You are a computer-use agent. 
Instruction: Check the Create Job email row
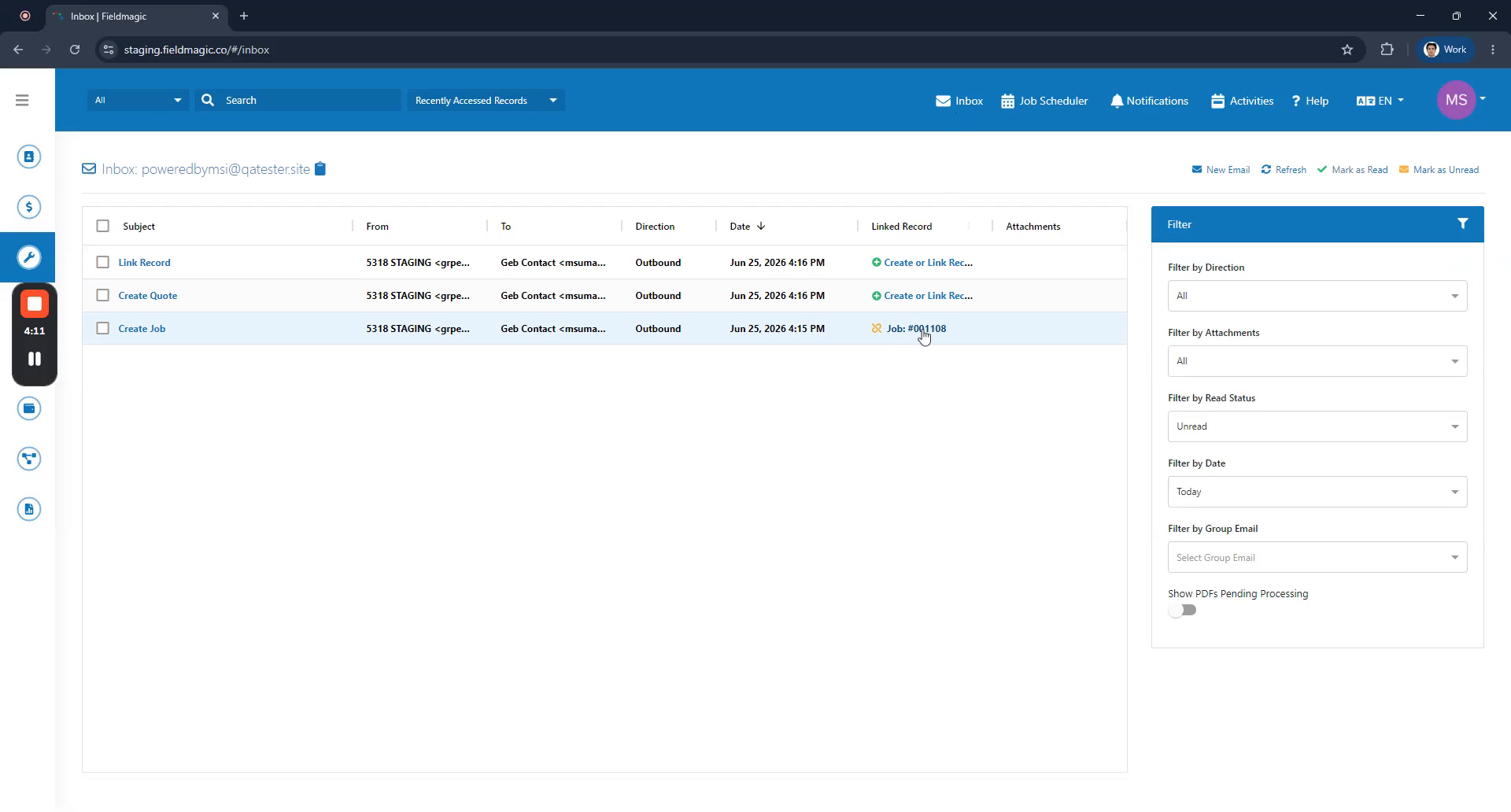(x=102, y=328)
